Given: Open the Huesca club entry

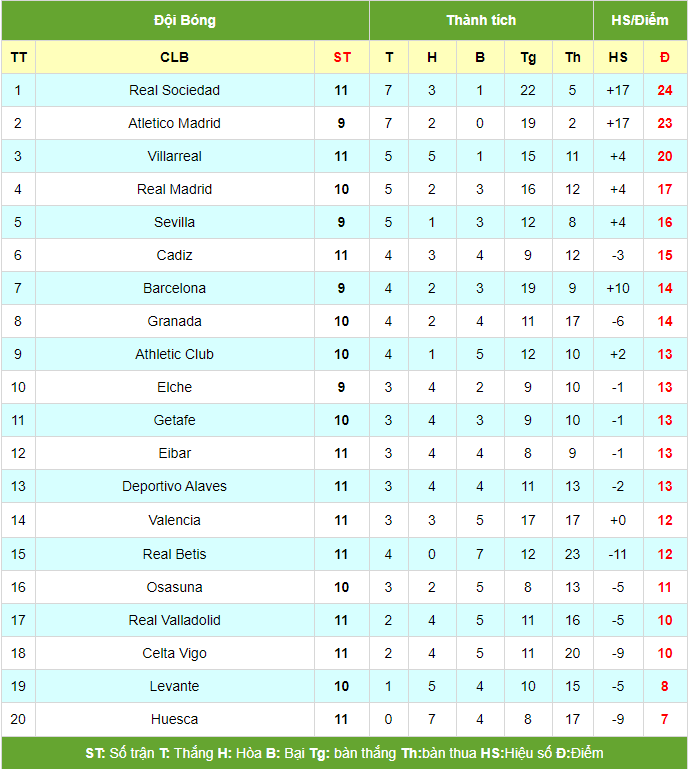Looking at the screenshot, I should point(174,719).
